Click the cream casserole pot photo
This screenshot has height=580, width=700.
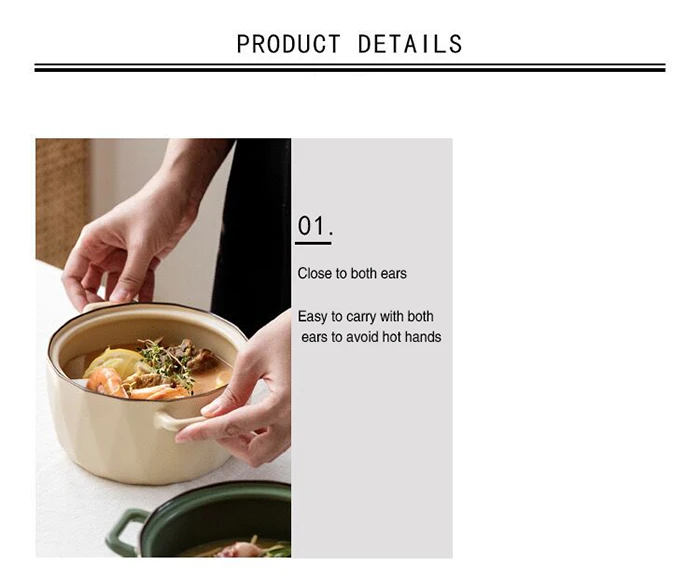click(163, 348)
